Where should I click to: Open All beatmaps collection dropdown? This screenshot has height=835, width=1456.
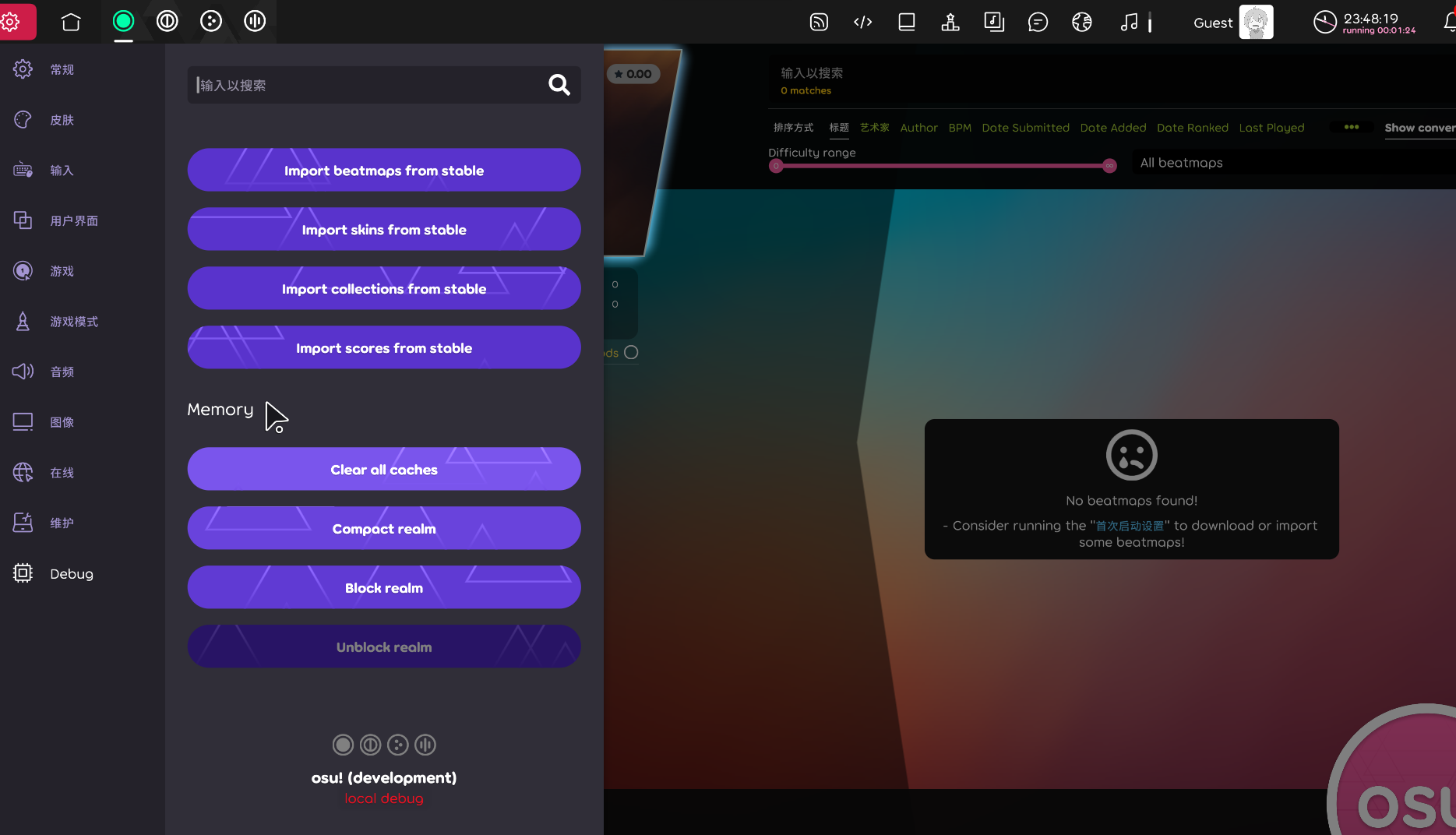(1293, 163)
